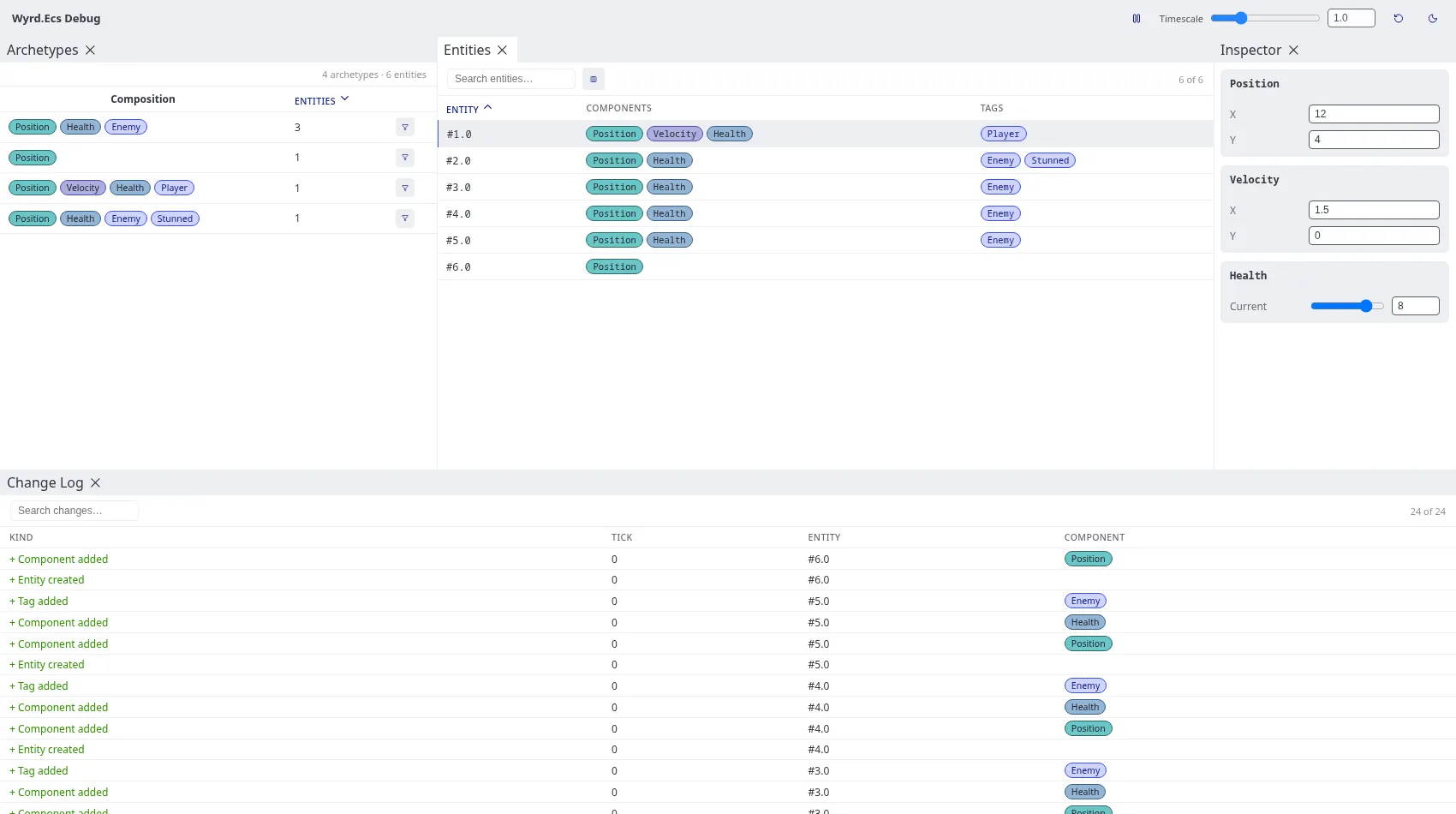This screenshot has width=1456, height=814.
Task: Click the Search entities input
Action: [x=511, y=79]
